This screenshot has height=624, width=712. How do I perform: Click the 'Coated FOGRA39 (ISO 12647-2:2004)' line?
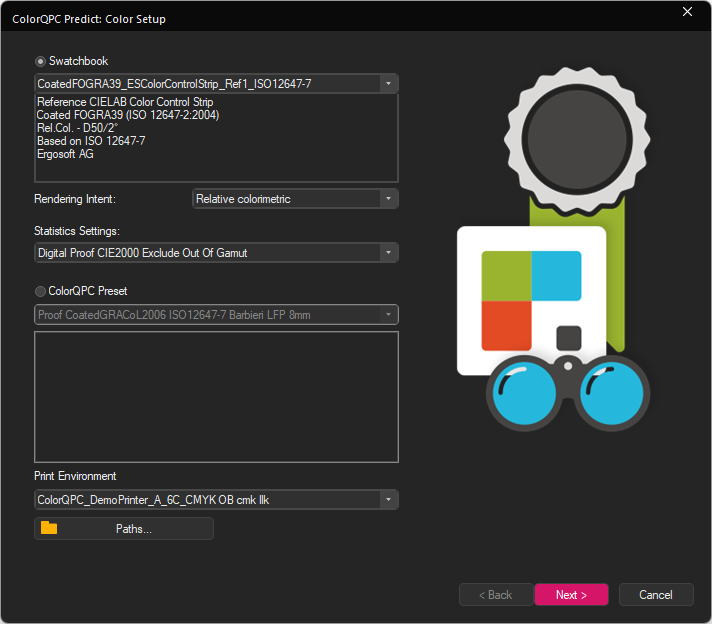[x=128, y=115]
